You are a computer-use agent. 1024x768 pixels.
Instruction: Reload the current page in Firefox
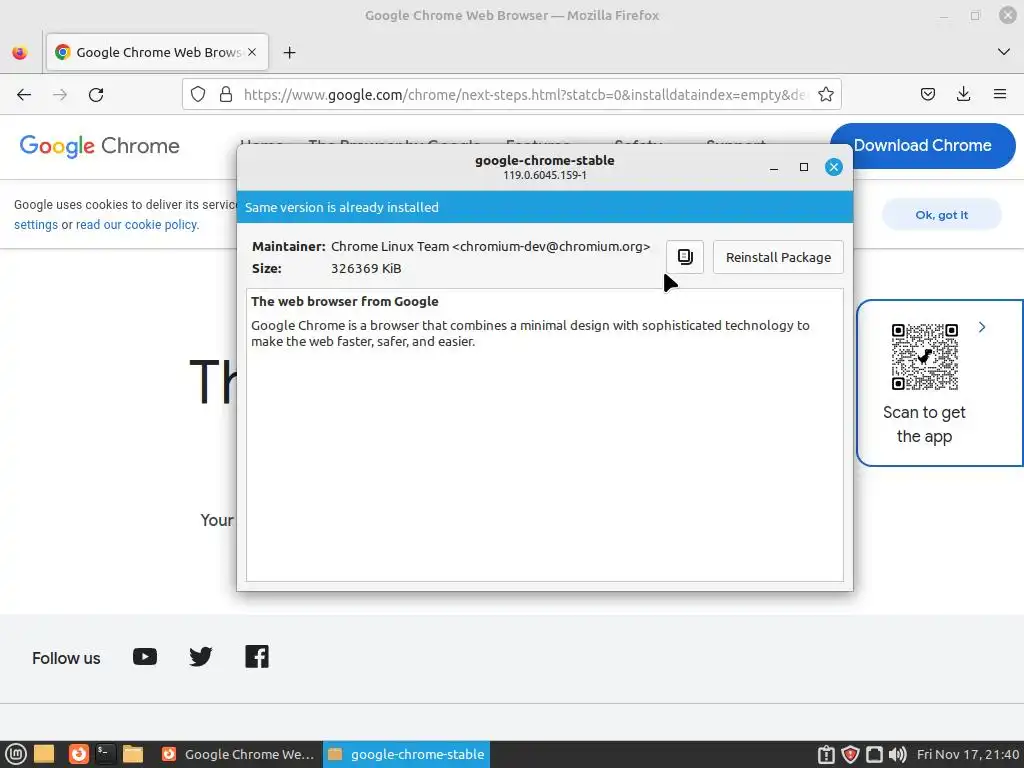click(96, 95)
